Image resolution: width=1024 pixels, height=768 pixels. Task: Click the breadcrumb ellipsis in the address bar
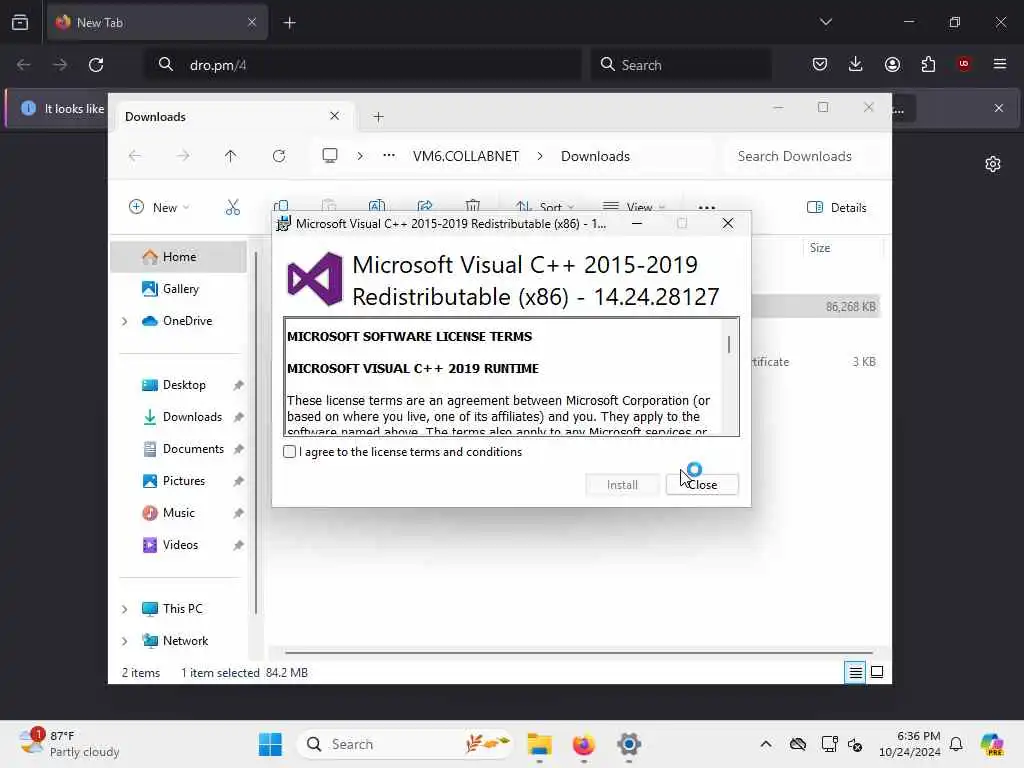389,155
